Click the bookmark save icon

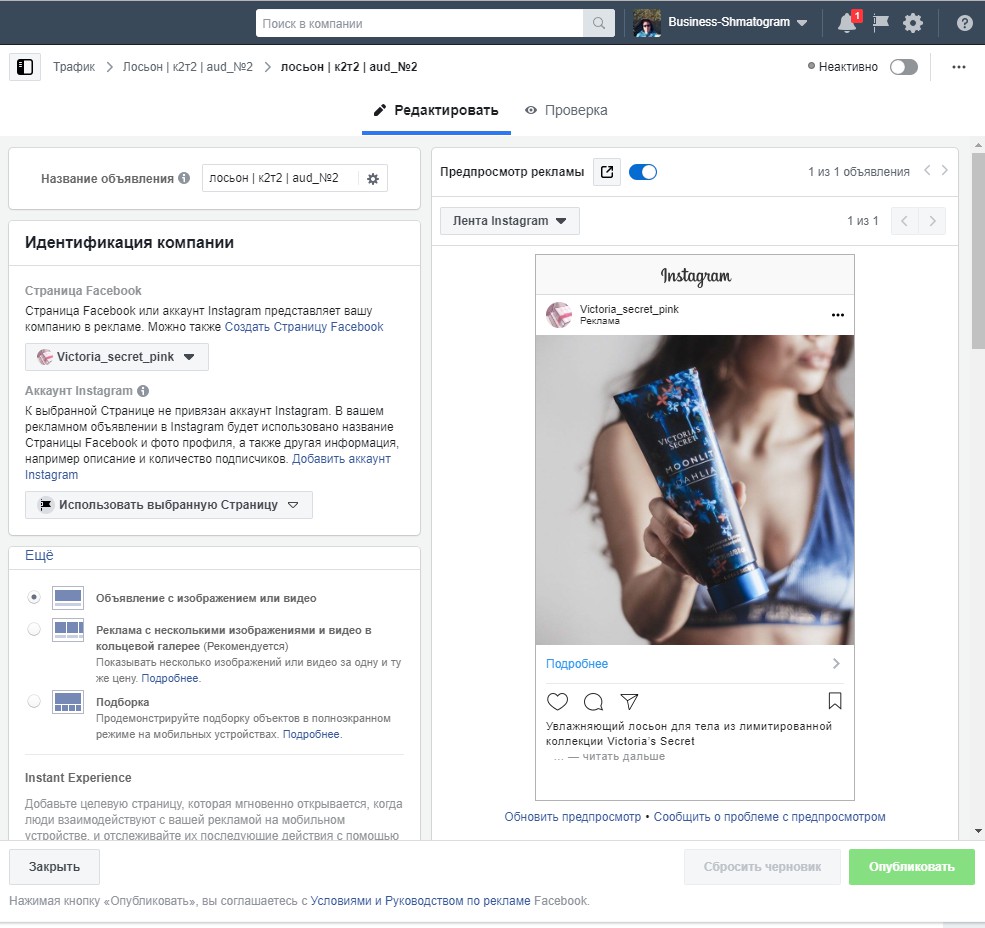[835, 701]
